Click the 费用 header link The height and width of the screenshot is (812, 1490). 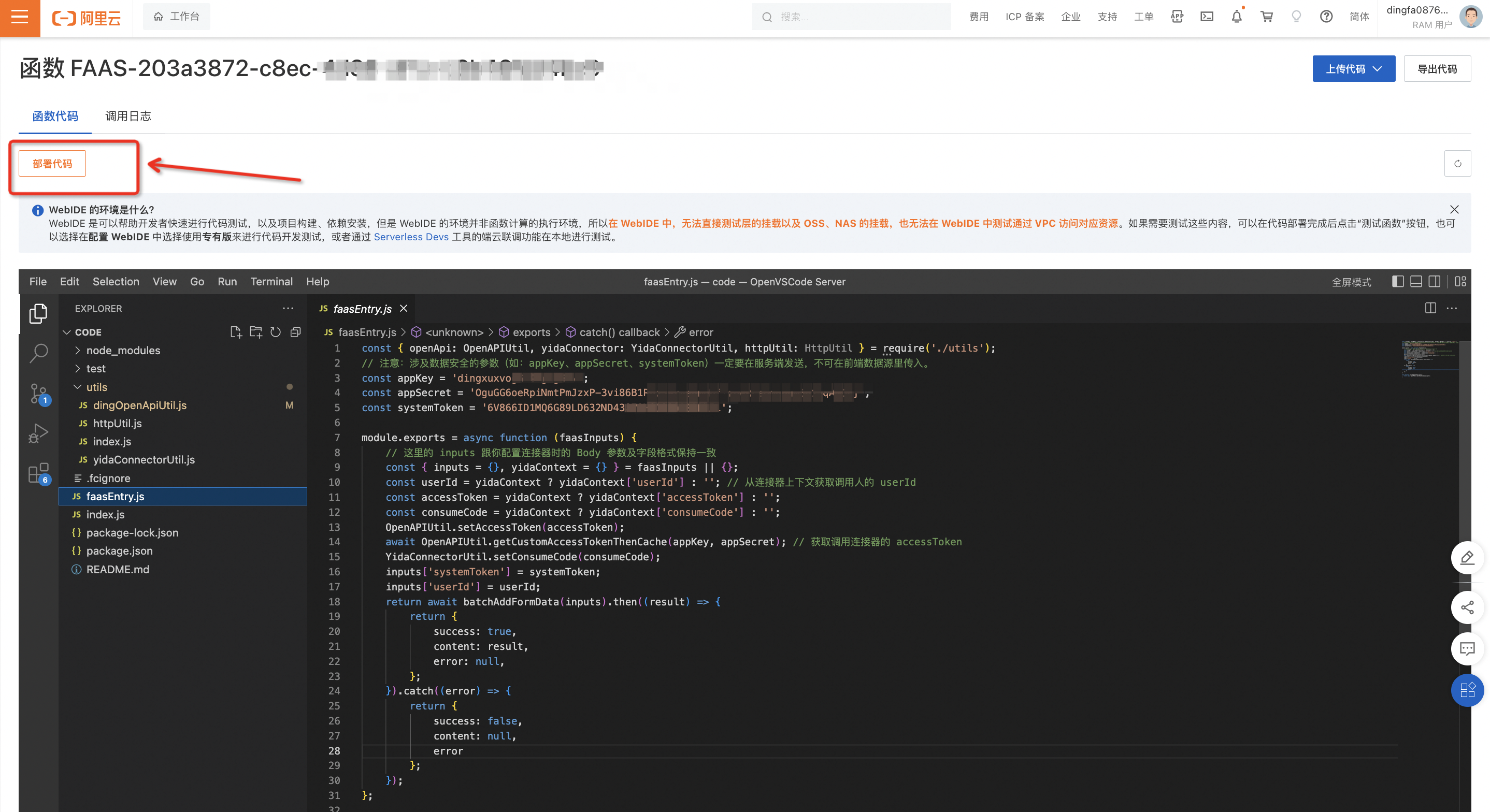(979, 17)
